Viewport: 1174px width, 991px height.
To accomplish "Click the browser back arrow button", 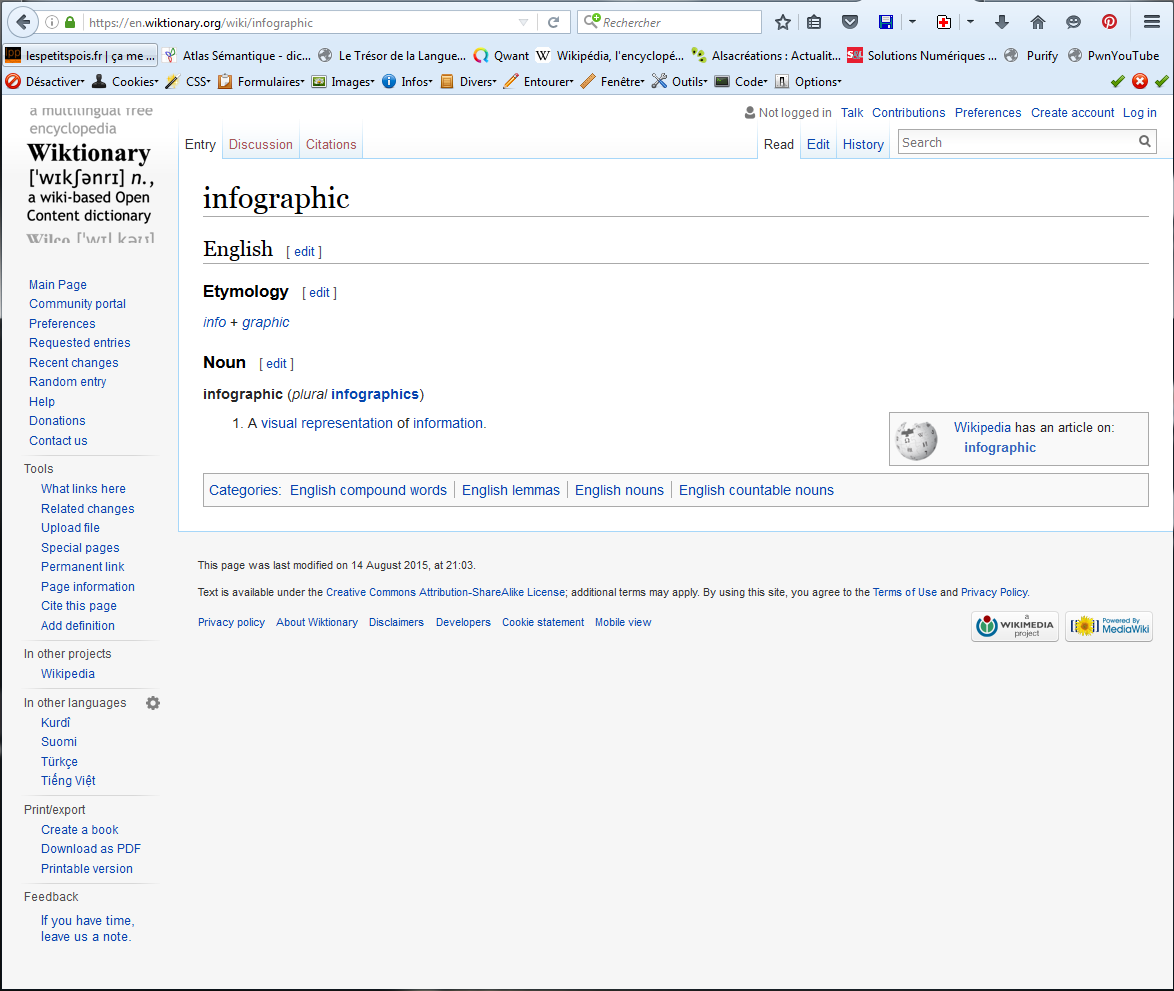I will pos(22,22).
